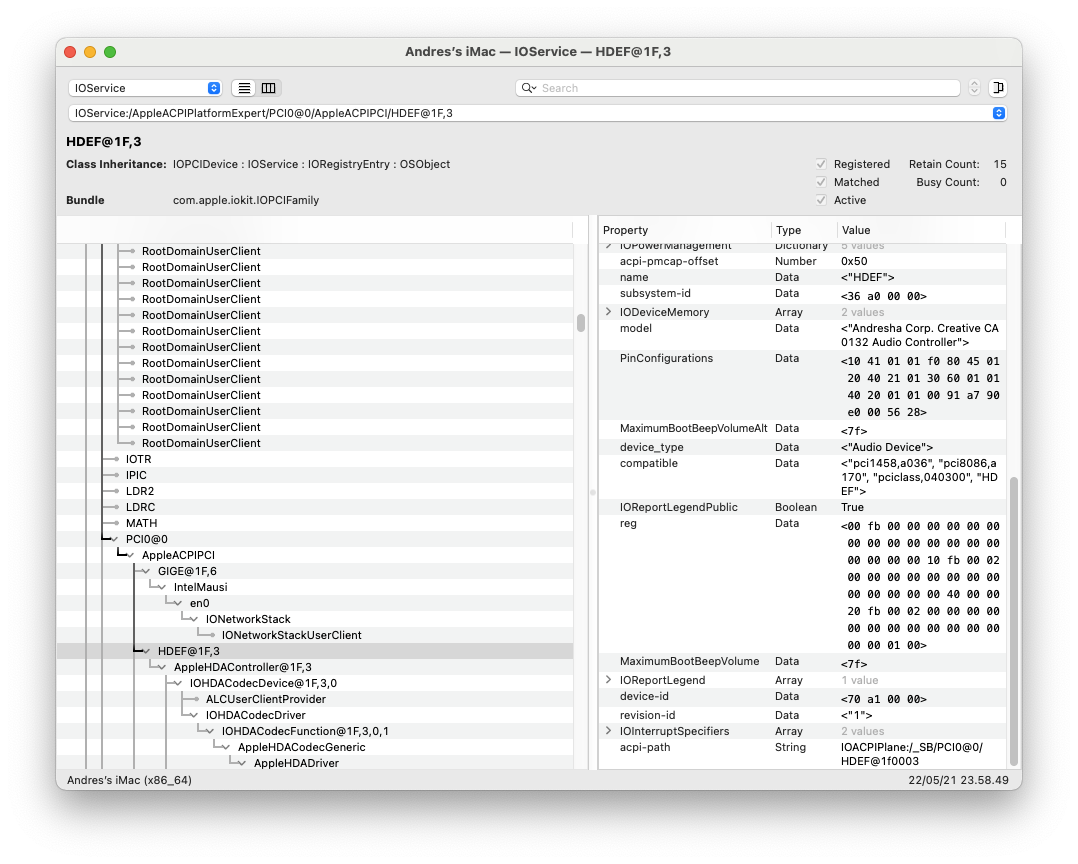Open the search magnifier options menu

(x=527, y=87)
